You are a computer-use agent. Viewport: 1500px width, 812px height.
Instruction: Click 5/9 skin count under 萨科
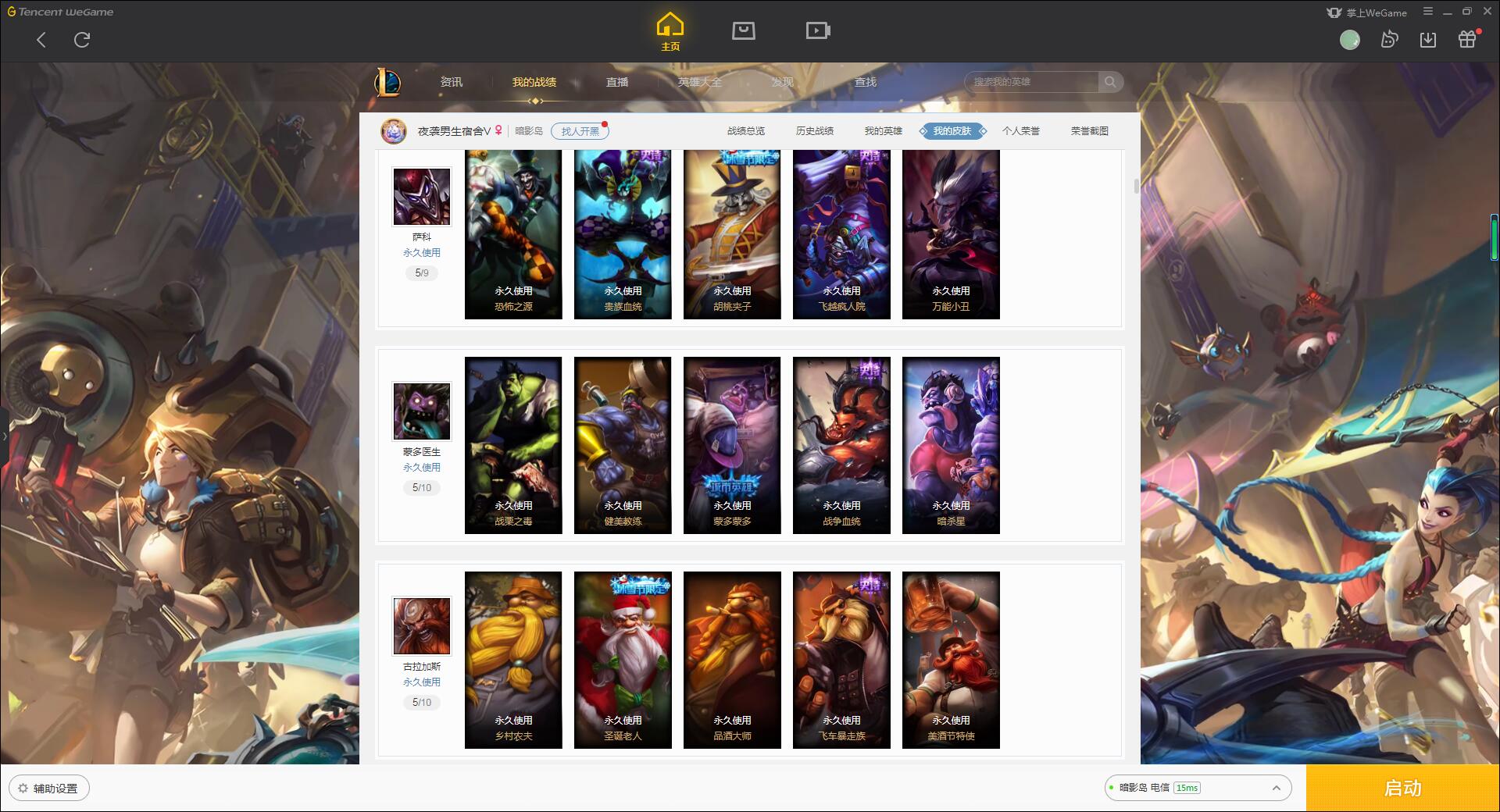click(422, 273)
